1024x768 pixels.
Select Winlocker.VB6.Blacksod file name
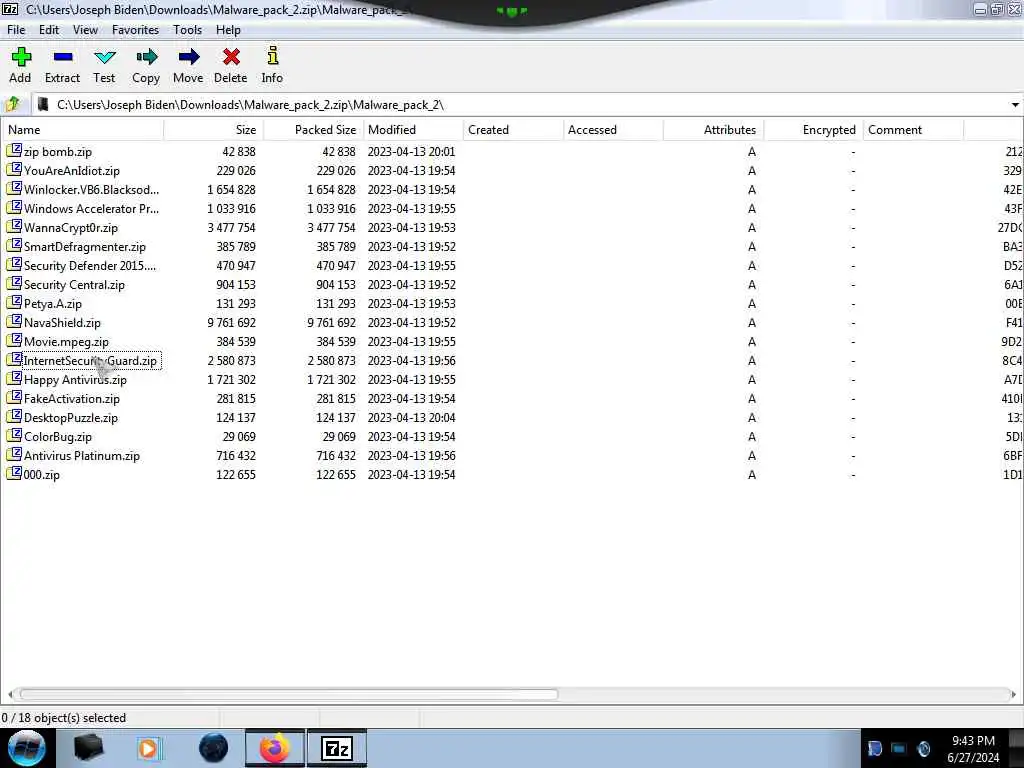[x=91, y=189]
